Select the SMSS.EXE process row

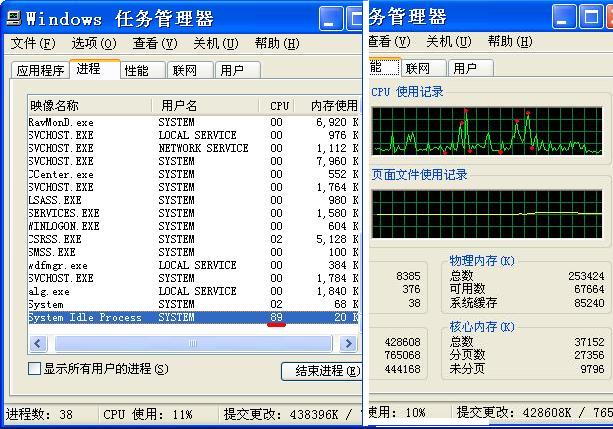(194, 252)
